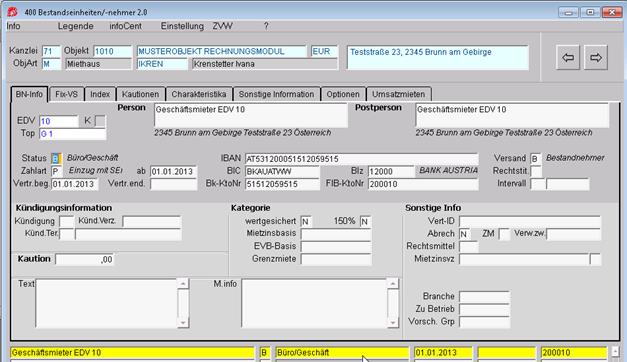Click the Vorsch. Grp field
The height and width of the screenshot is (362, 627).
pyautogui.click(x=484, y=322)
